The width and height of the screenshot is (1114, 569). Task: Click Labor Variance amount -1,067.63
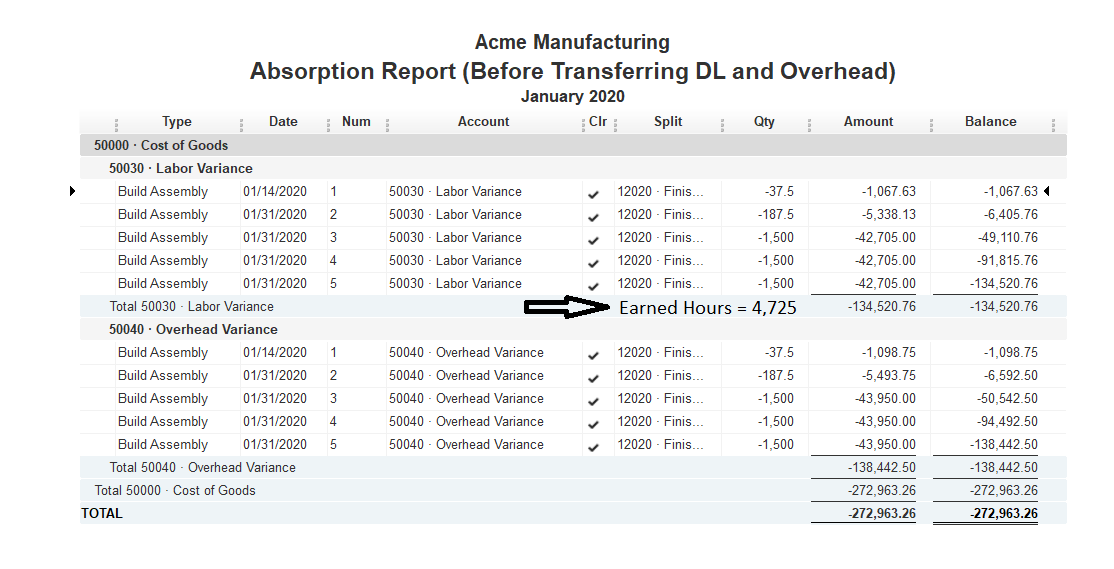click(889, 192)
